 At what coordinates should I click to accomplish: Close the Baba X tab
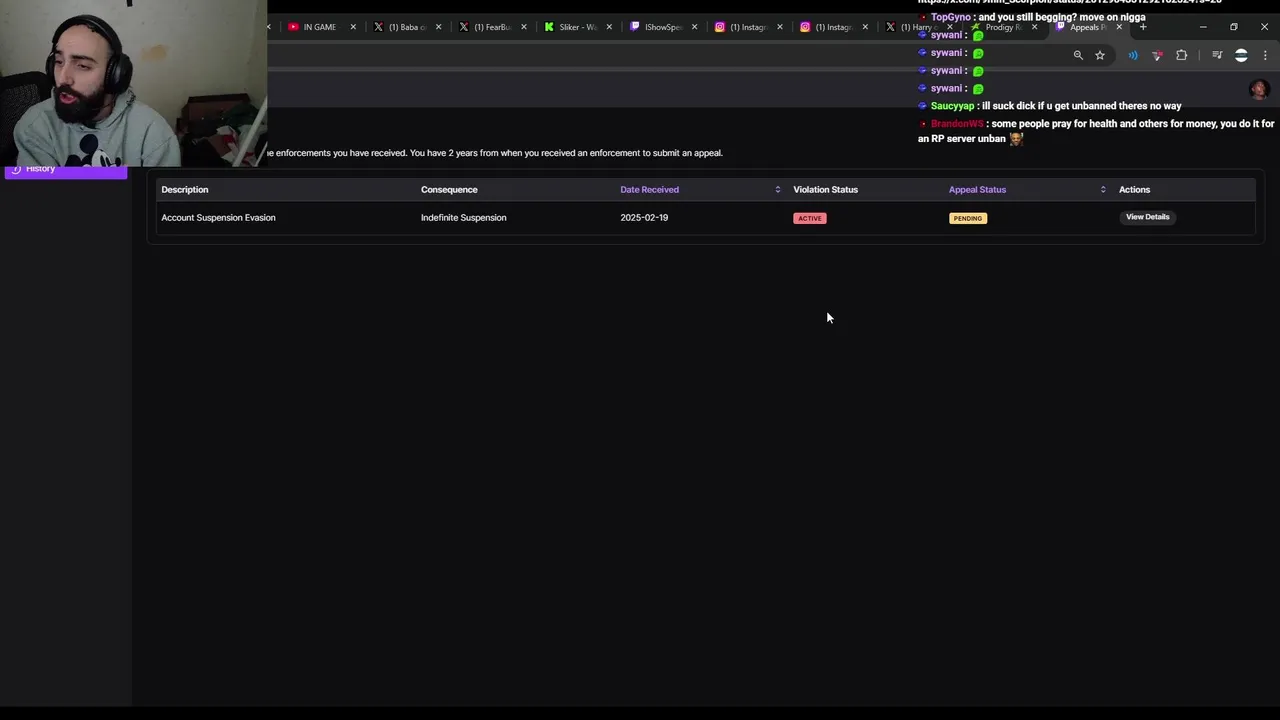pos(438,27)
